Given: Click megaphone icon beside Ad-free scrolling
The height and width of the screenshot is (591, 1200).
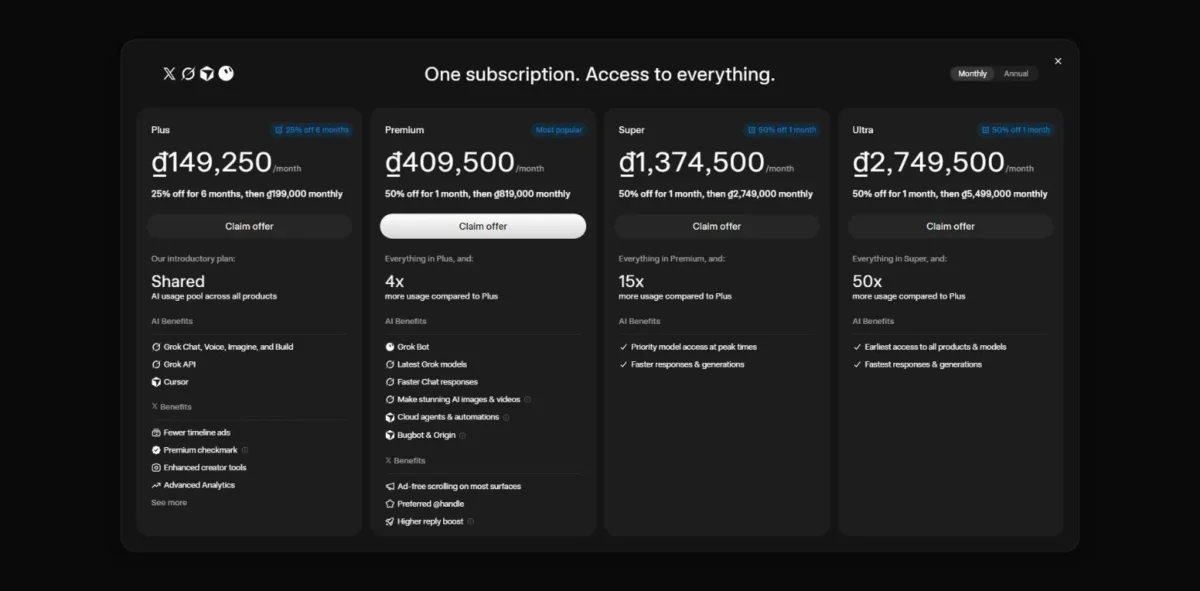Looking at the screenshot, I should tap(390, 486).
